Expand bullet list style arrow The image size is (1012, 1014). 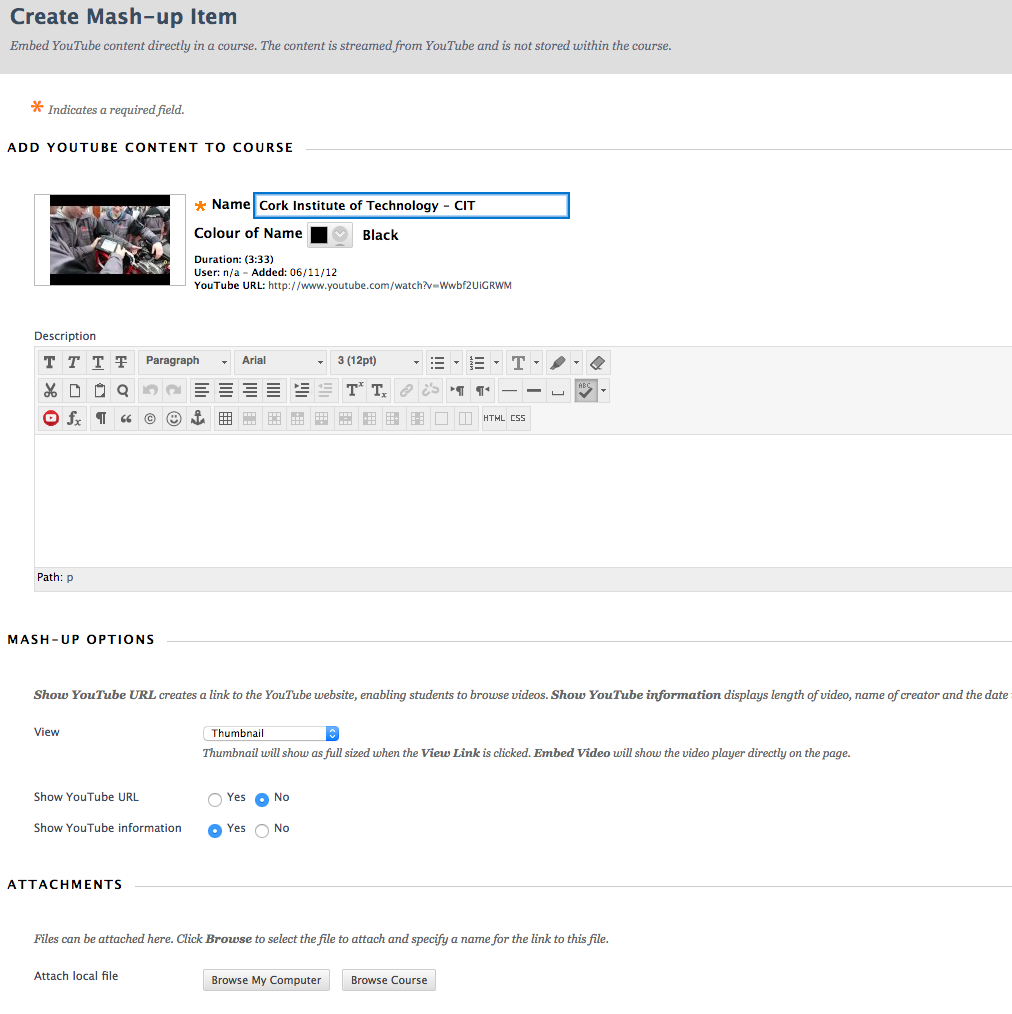pos(456,363)
